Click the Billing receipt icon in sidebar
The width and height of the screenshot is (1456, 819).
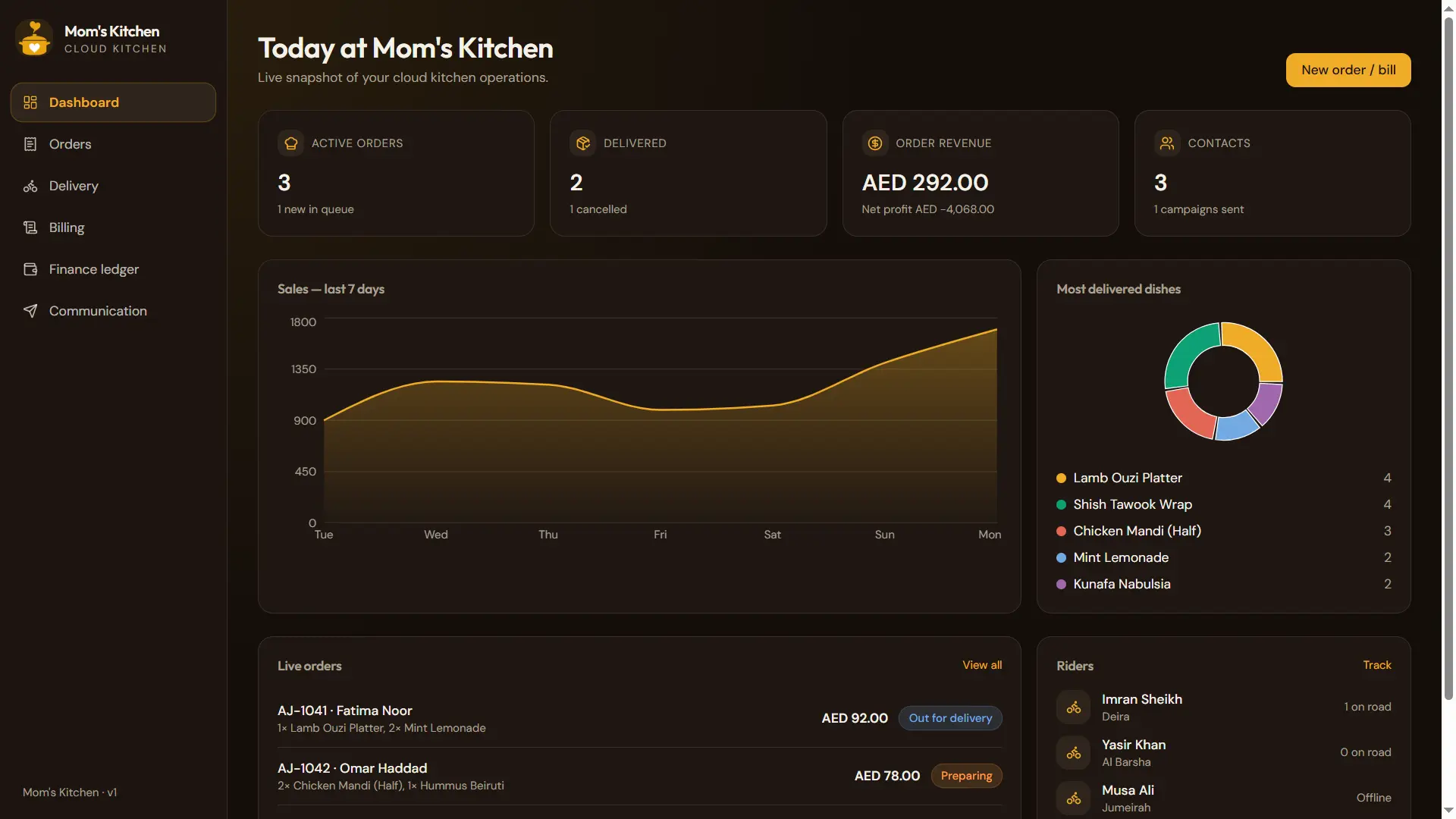pyautogui.click(x=30, y=227)
